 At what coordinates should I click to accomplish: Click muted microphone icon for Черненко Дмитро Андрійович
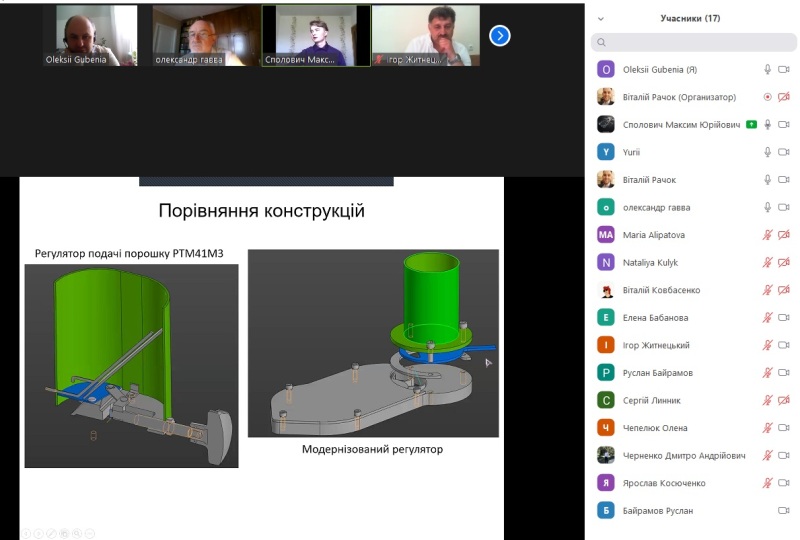coord(767,455)
